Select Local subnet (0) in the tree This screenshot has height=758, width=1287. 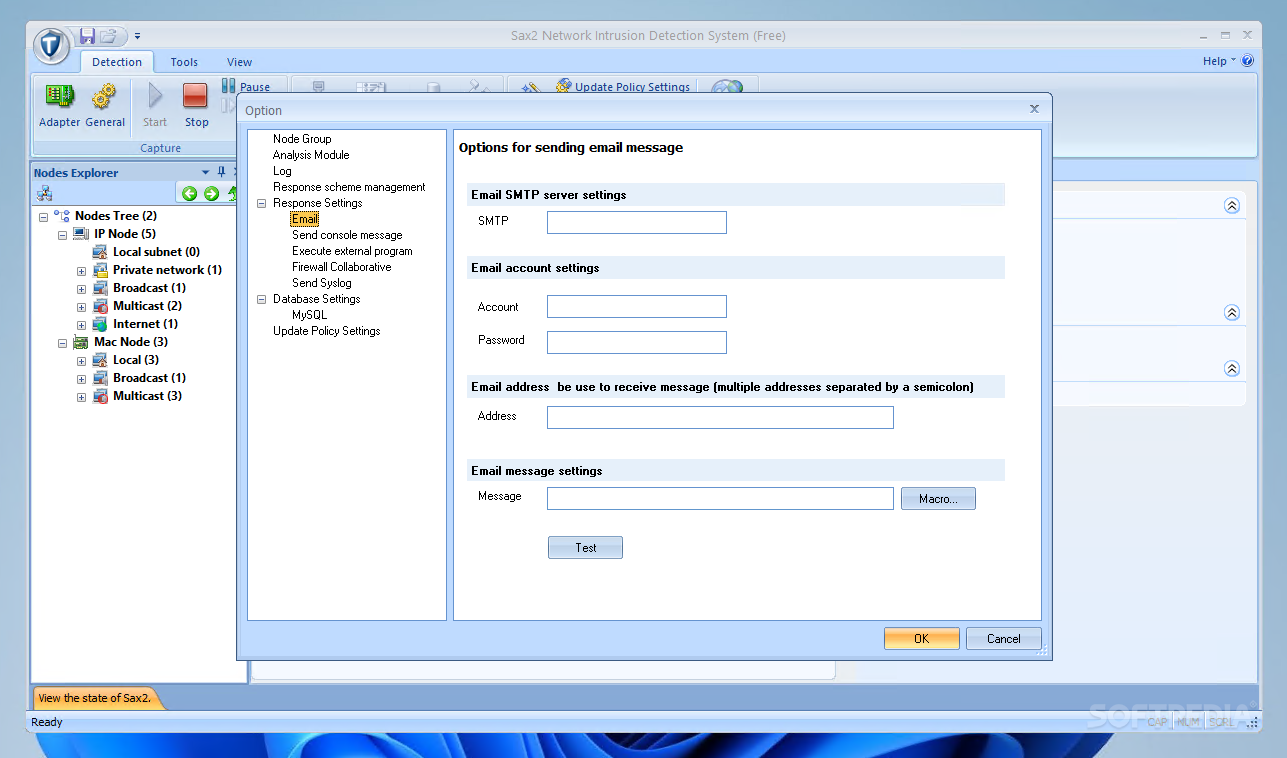156,252
